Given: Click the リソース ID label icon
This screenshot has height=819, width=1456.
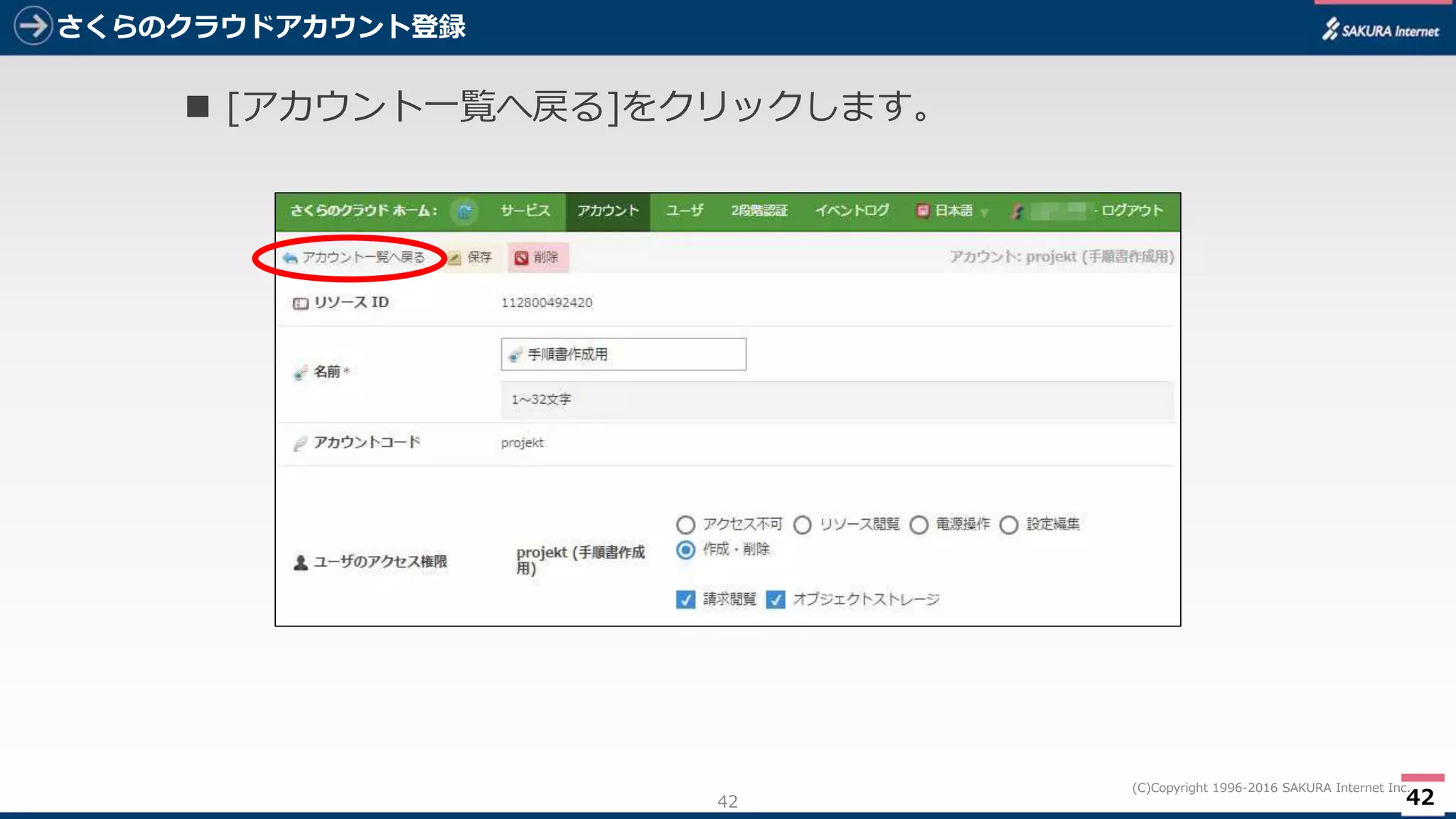Looking at the screenshot, I should [x=301, y=304].
